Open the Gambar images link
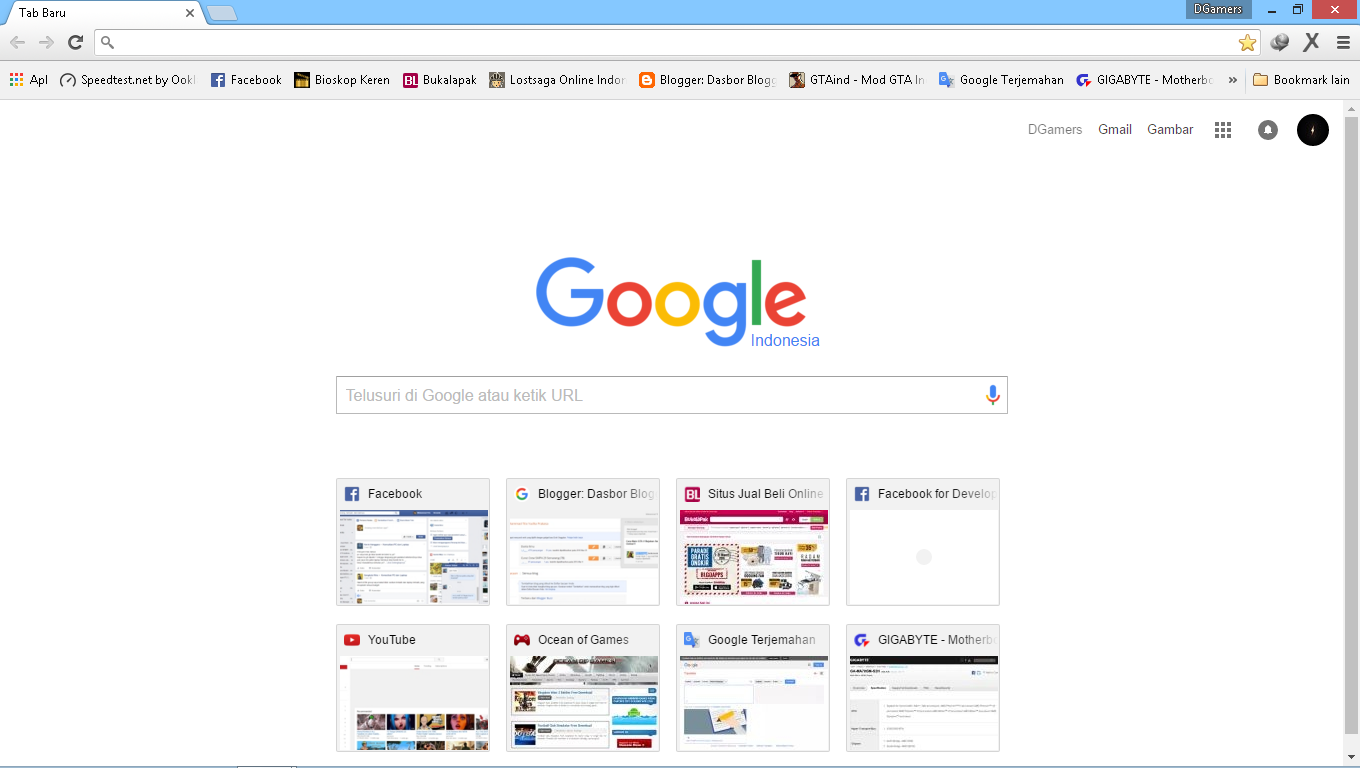1360x768 pixels. pos(1170,129)
